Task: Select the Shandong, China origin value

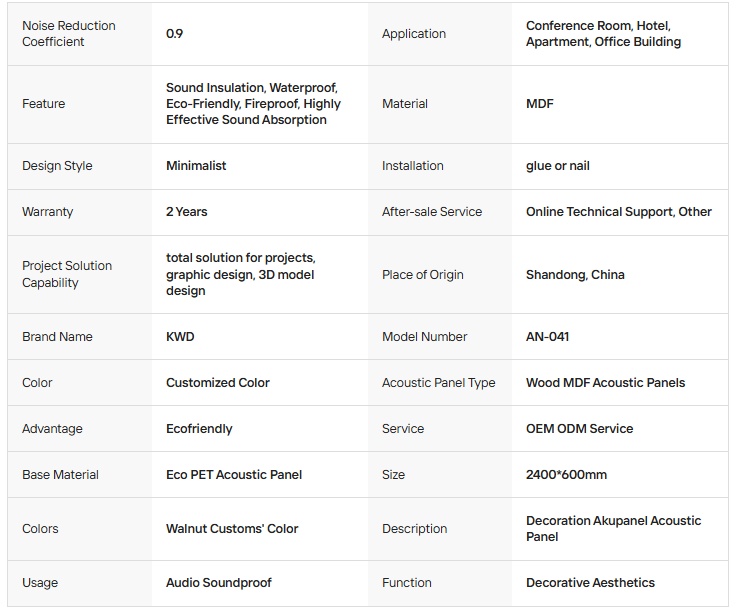Action: 575,275
